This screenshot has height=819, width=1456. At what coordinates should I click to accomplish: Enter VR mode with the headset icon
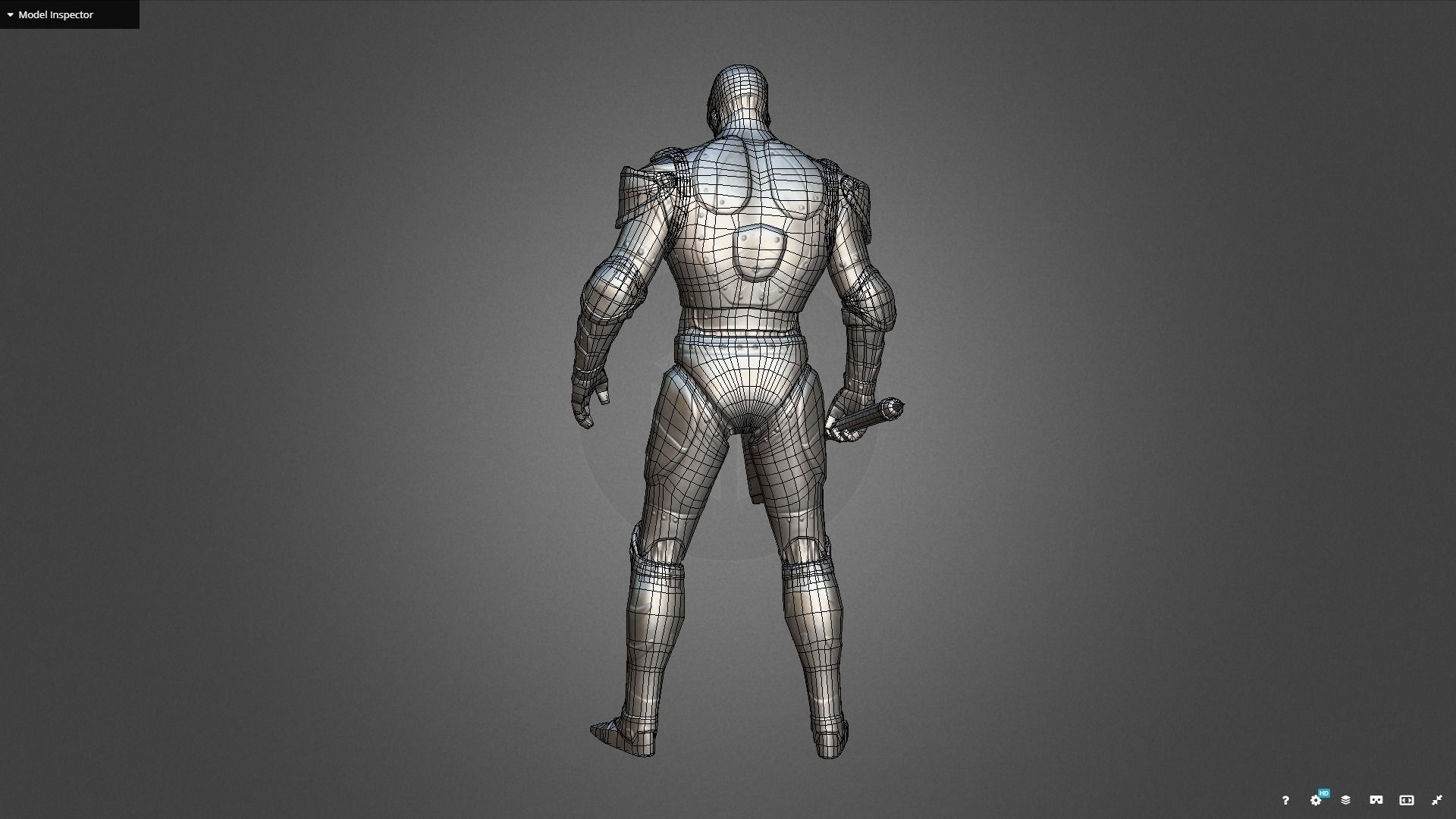coord(1376,800)
